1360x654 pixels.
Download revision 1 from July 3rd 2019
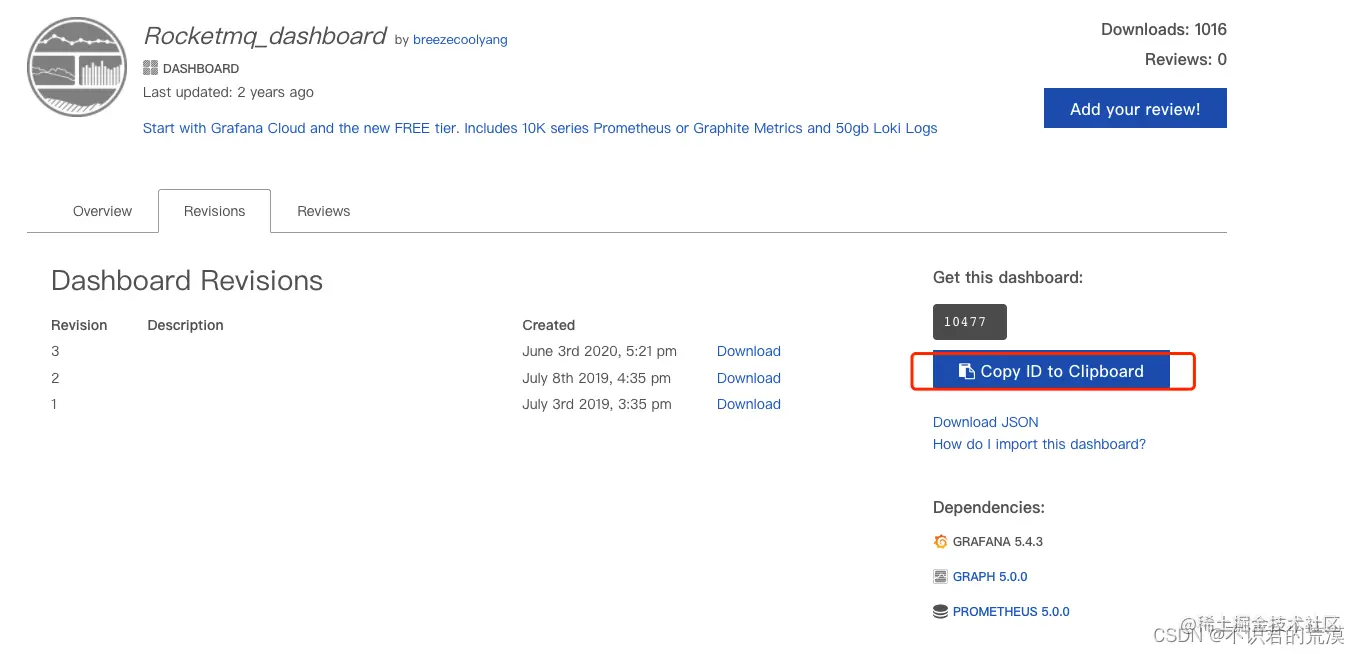click(x=749, y=404)
